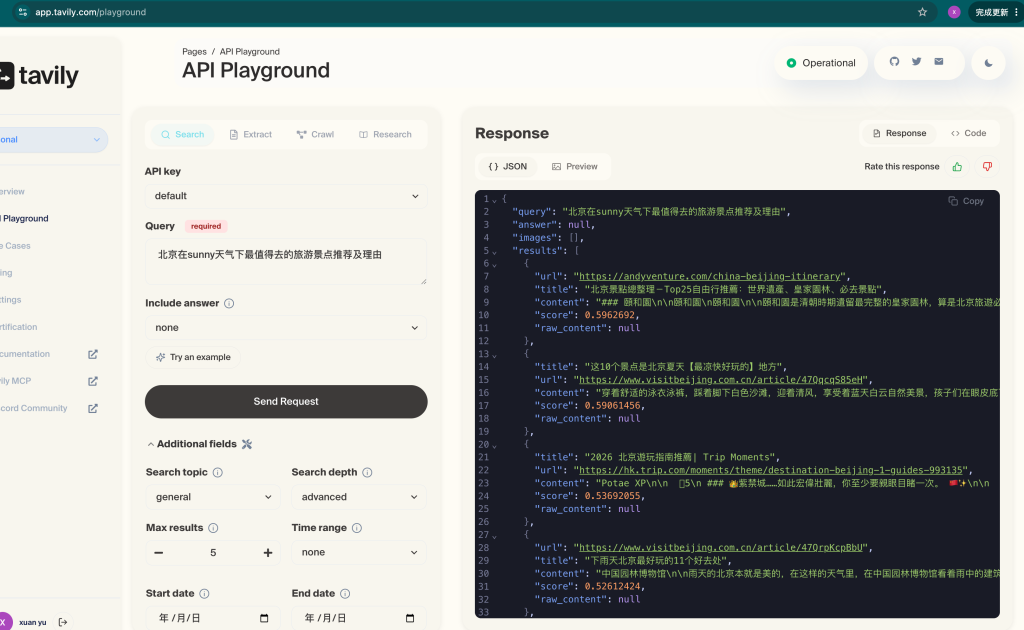Click the logout icon beside xuan yu
Screen dimensions: 1024x630
point(63,622)
